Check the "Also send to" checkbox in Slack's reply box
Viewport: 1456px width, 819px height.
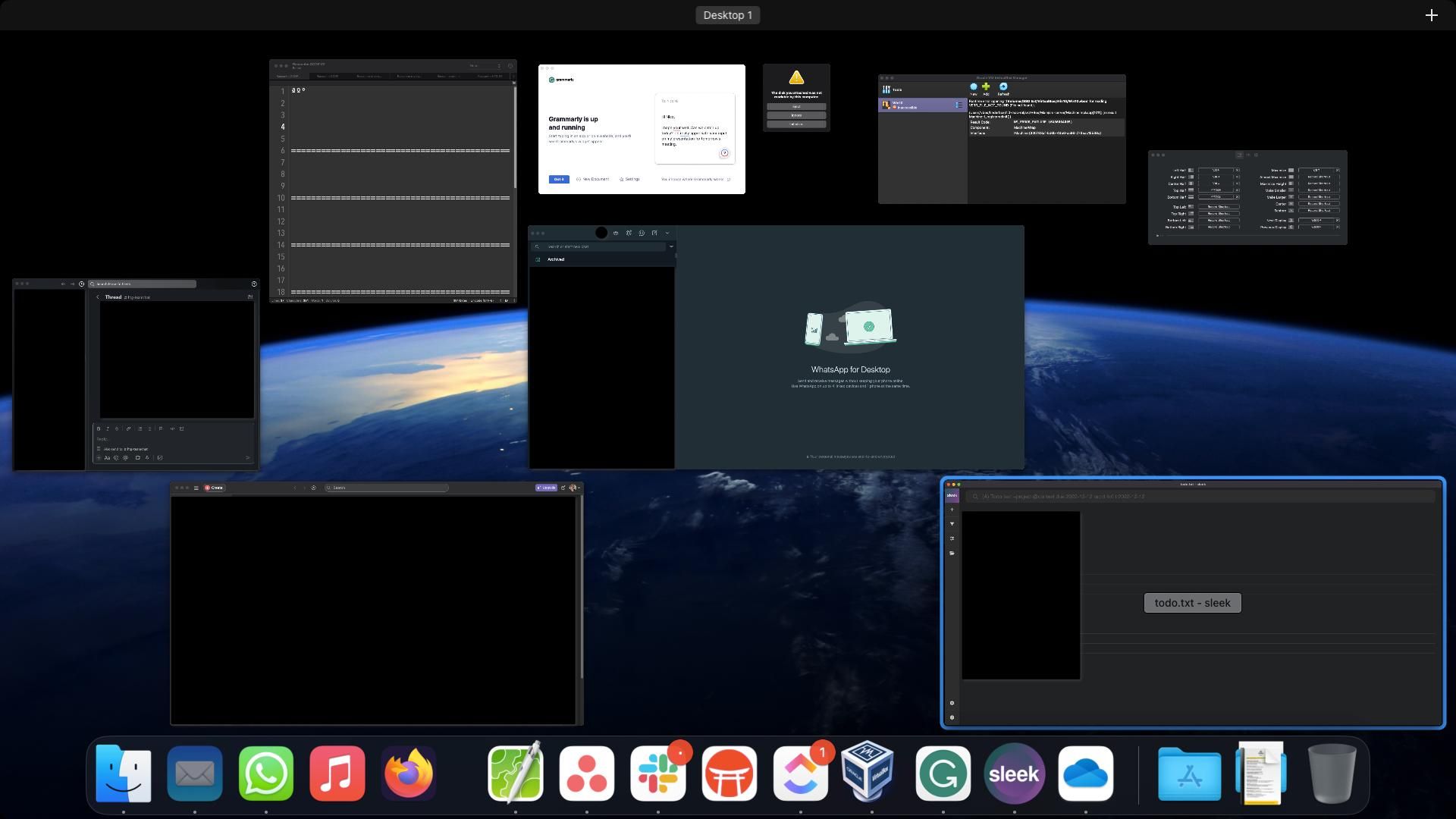[x=99, y=449]
